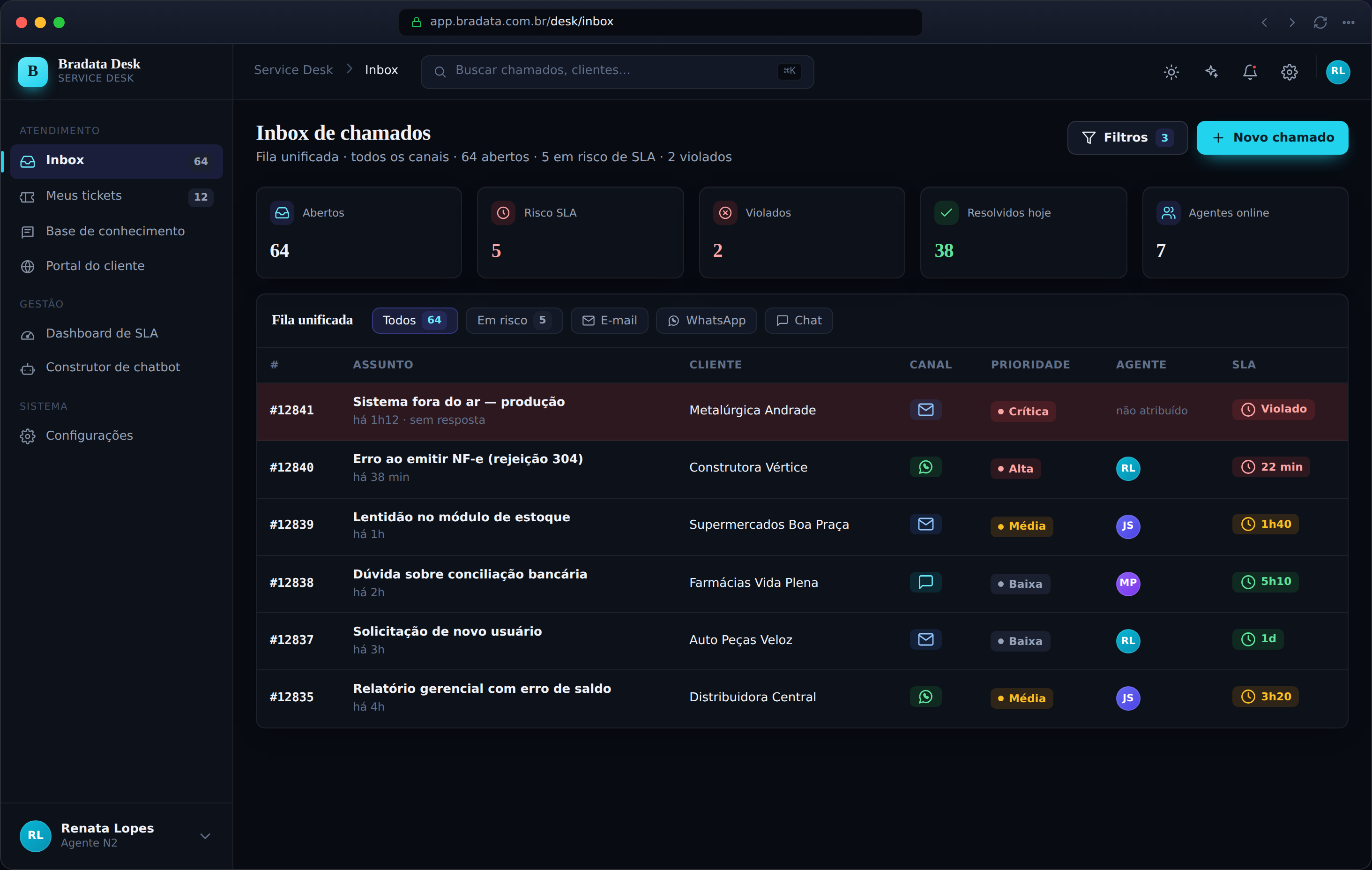The width and height of the screenshot is (1372, 870).
Task: Focus the Buscar chamados search field
Action: tap(617, 71)
